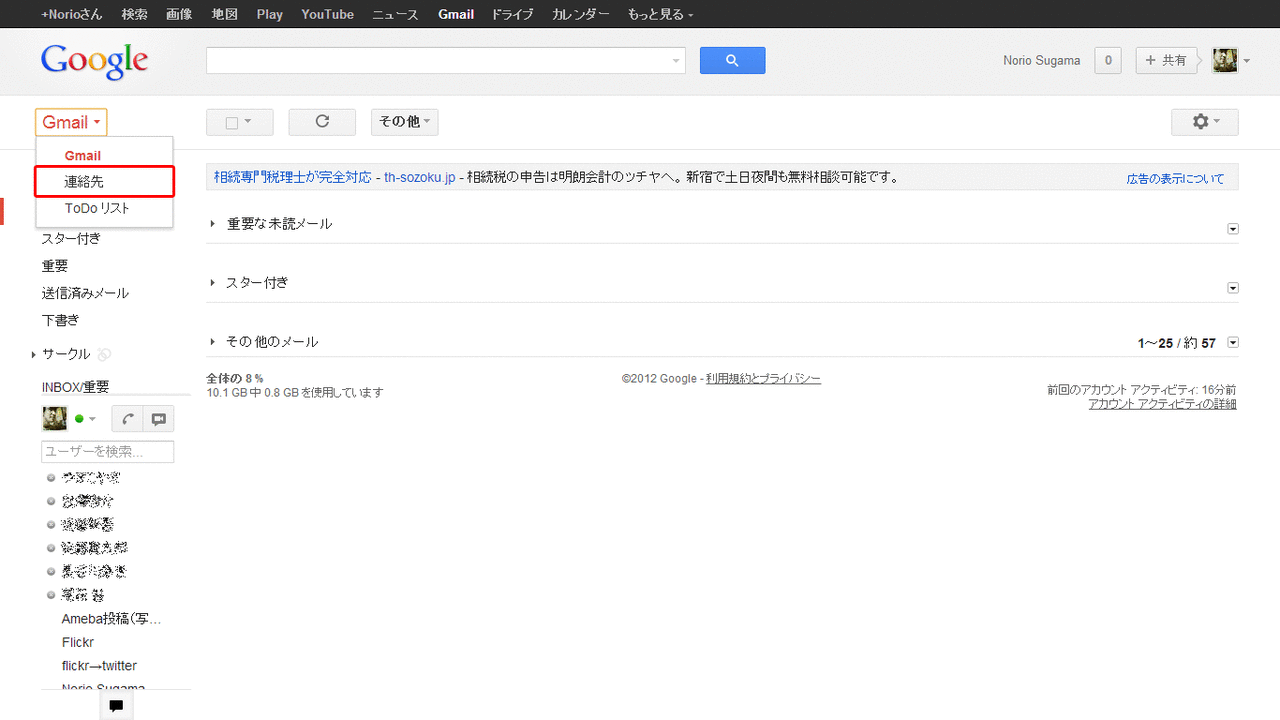Open the select checkbox dropdown arrow
The height and width of the screenshot is (720, 1280).
(x=248, y=122)
